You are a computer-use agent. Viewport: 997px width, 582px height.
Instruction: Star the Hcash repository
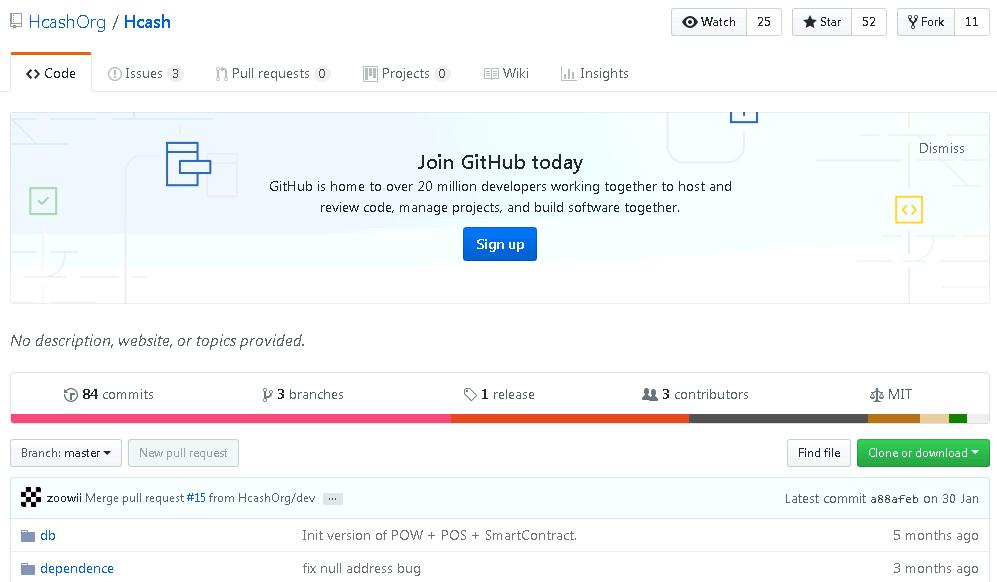point(821,22)
